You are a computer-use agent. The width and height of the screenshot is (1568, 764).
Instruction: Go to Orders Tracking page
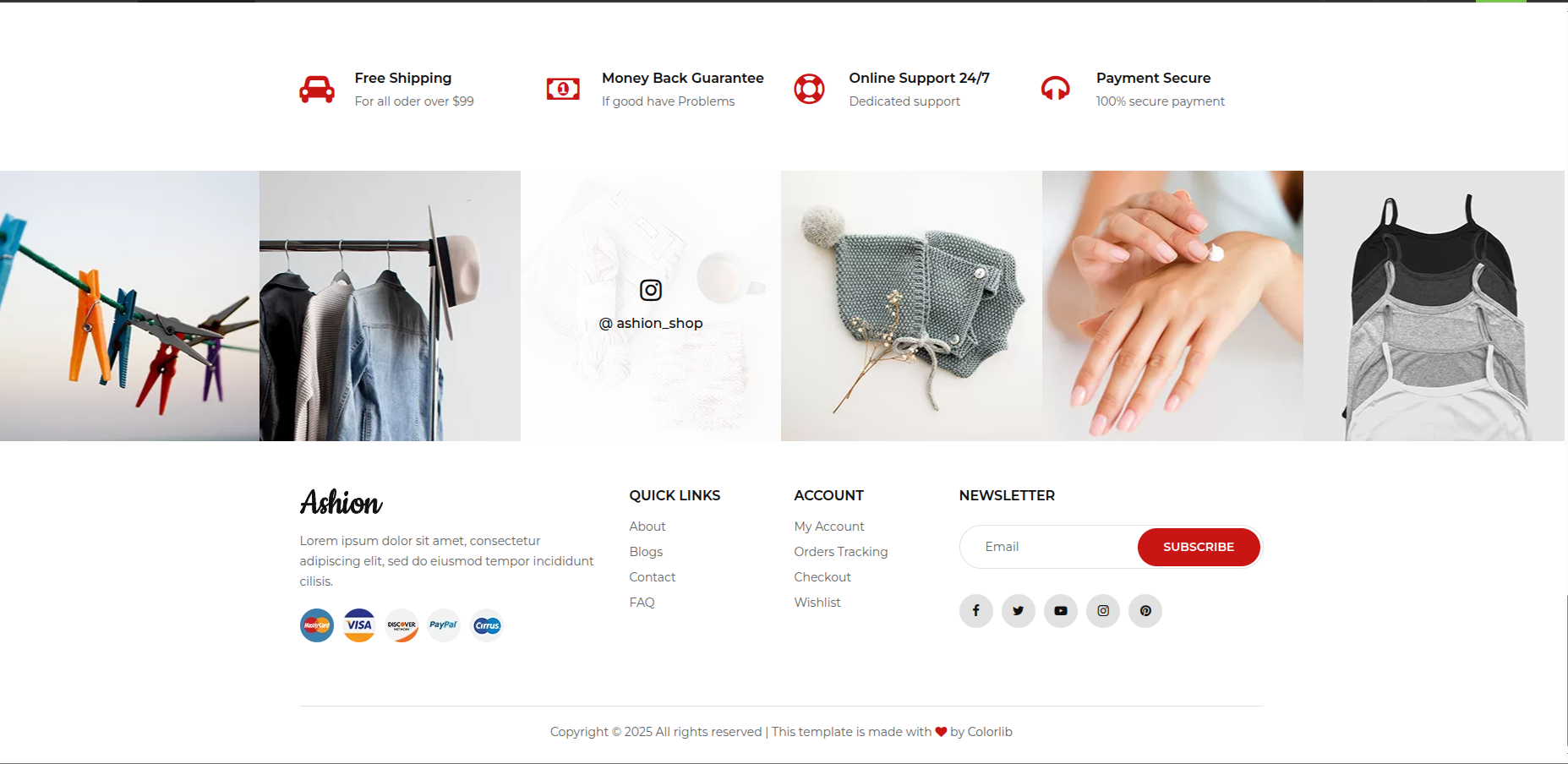click(841, 552)
